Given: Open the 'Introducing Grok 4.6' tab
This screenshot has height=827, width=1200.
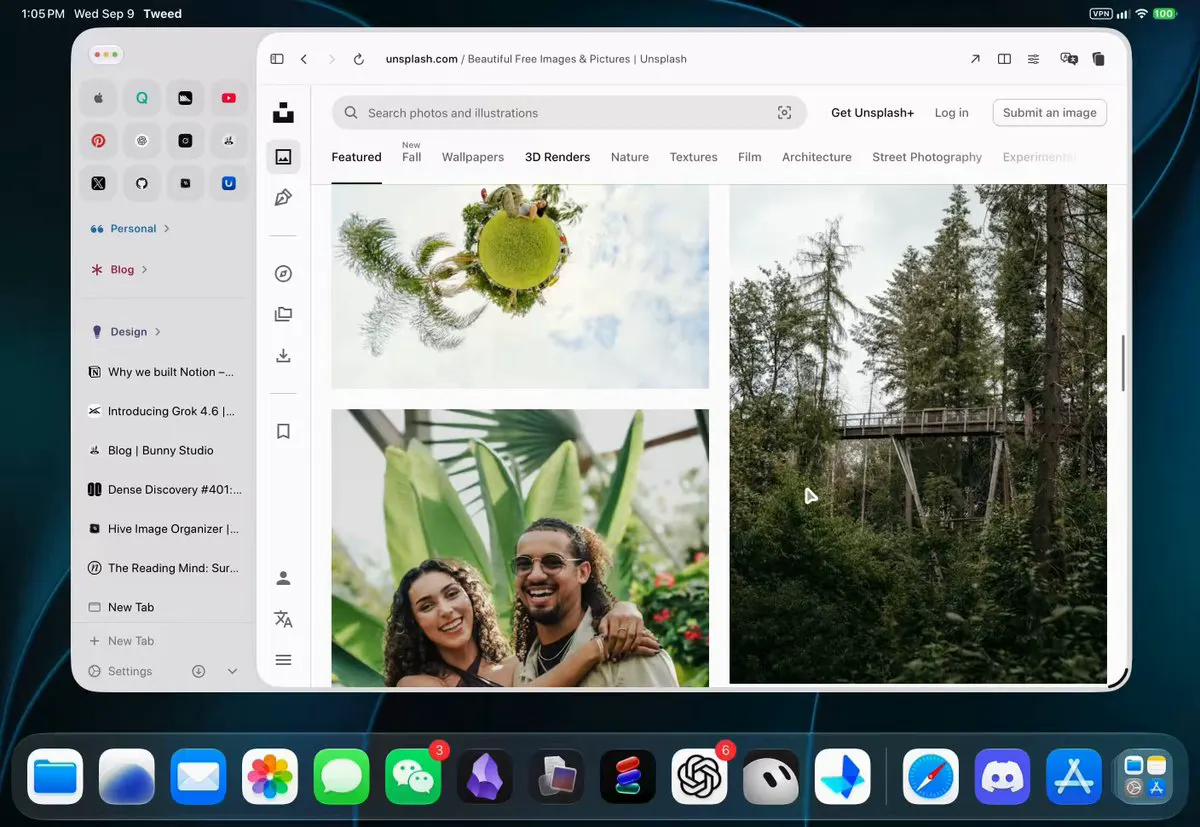Looking at the screenshot, I should click(164, 411).
